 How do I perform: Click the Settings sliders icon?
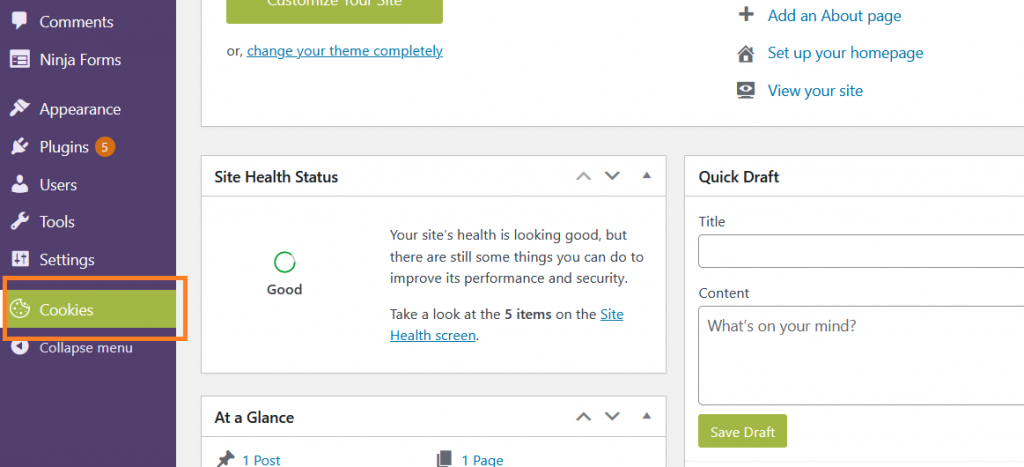[x=20, y=259]
